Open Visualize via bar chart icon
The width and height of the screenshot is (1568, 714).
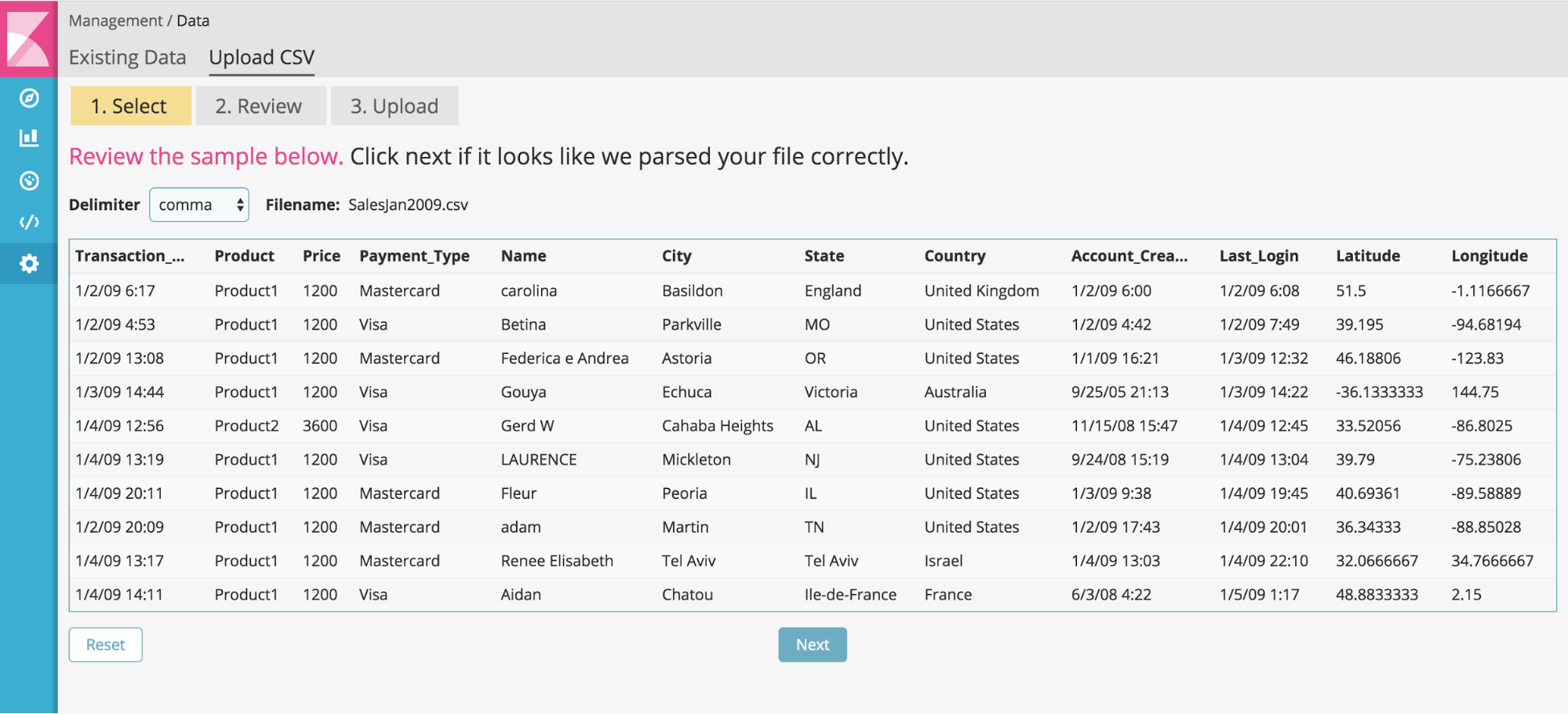(x=29, y=138)
